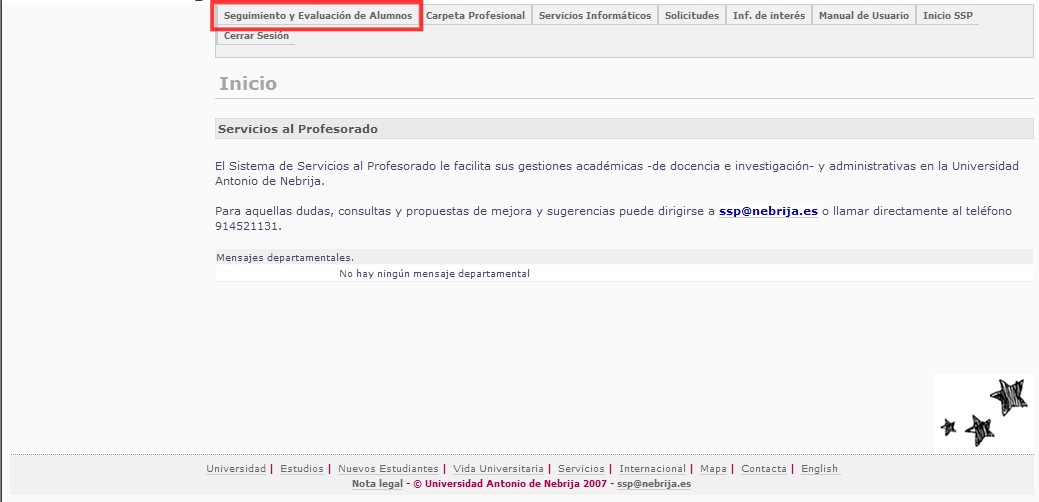
Task: Click the Inicio page heading
Action: (248, 84)
